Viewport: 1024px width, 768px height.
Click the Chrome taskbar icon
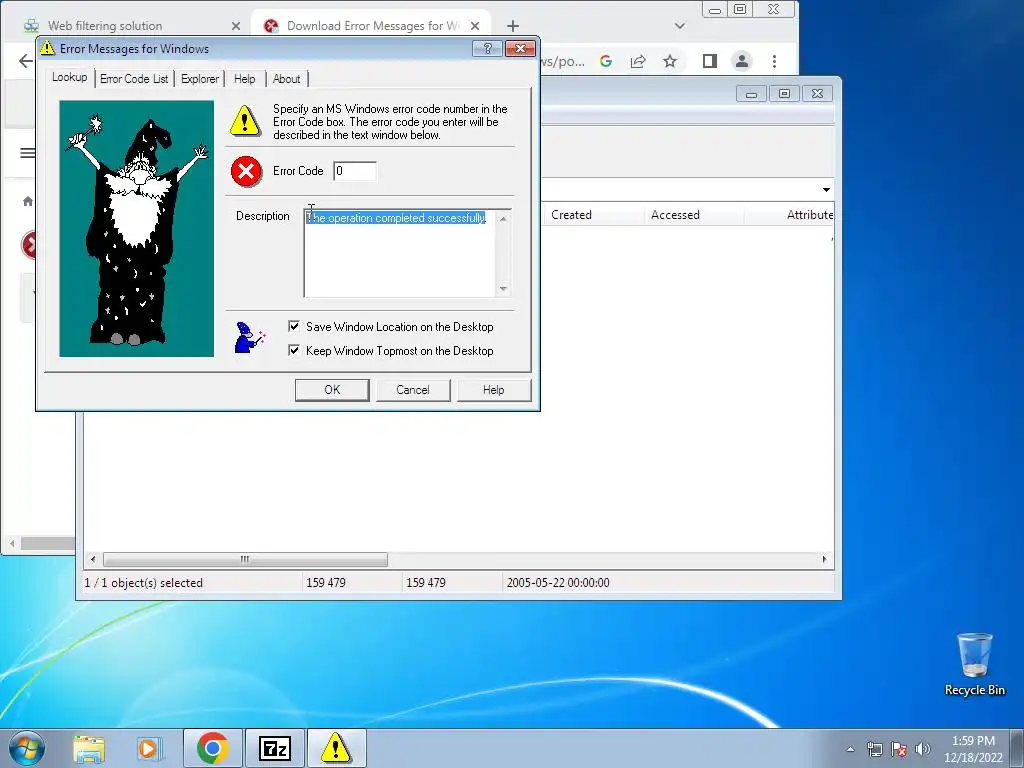[212, 748]
